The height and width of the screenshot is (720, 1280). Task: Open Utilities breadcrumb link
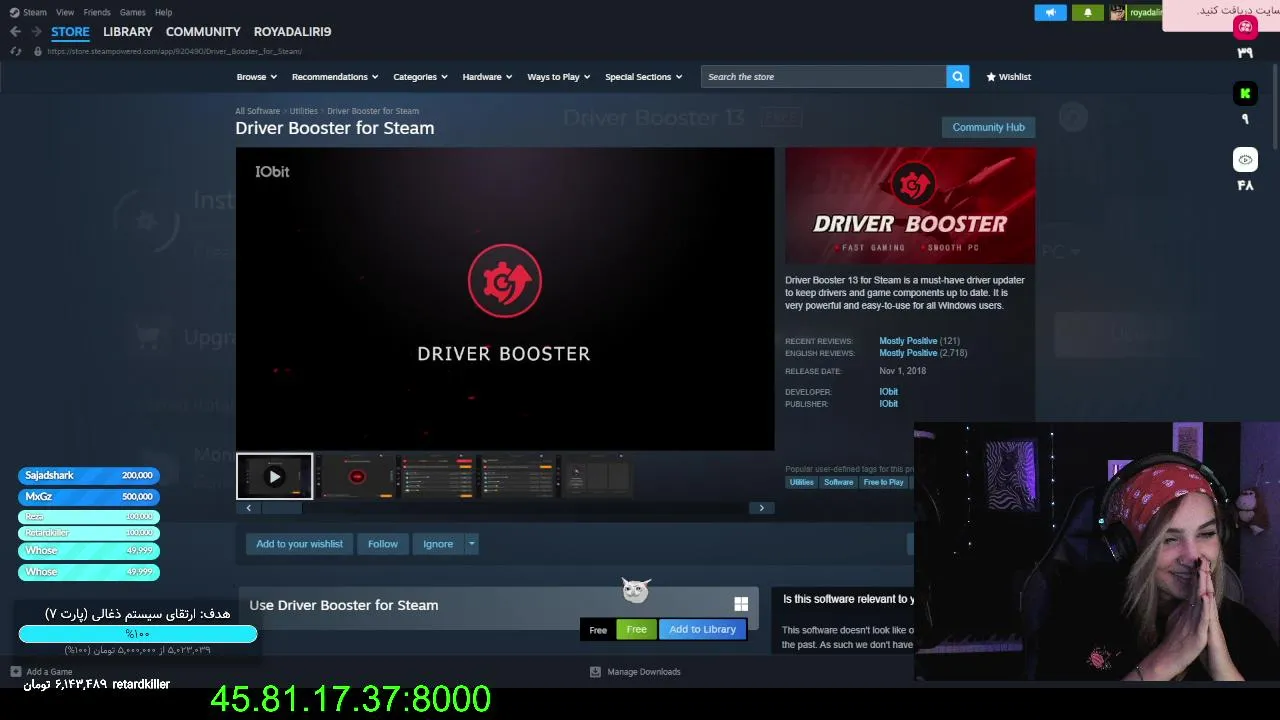[303, 111]
